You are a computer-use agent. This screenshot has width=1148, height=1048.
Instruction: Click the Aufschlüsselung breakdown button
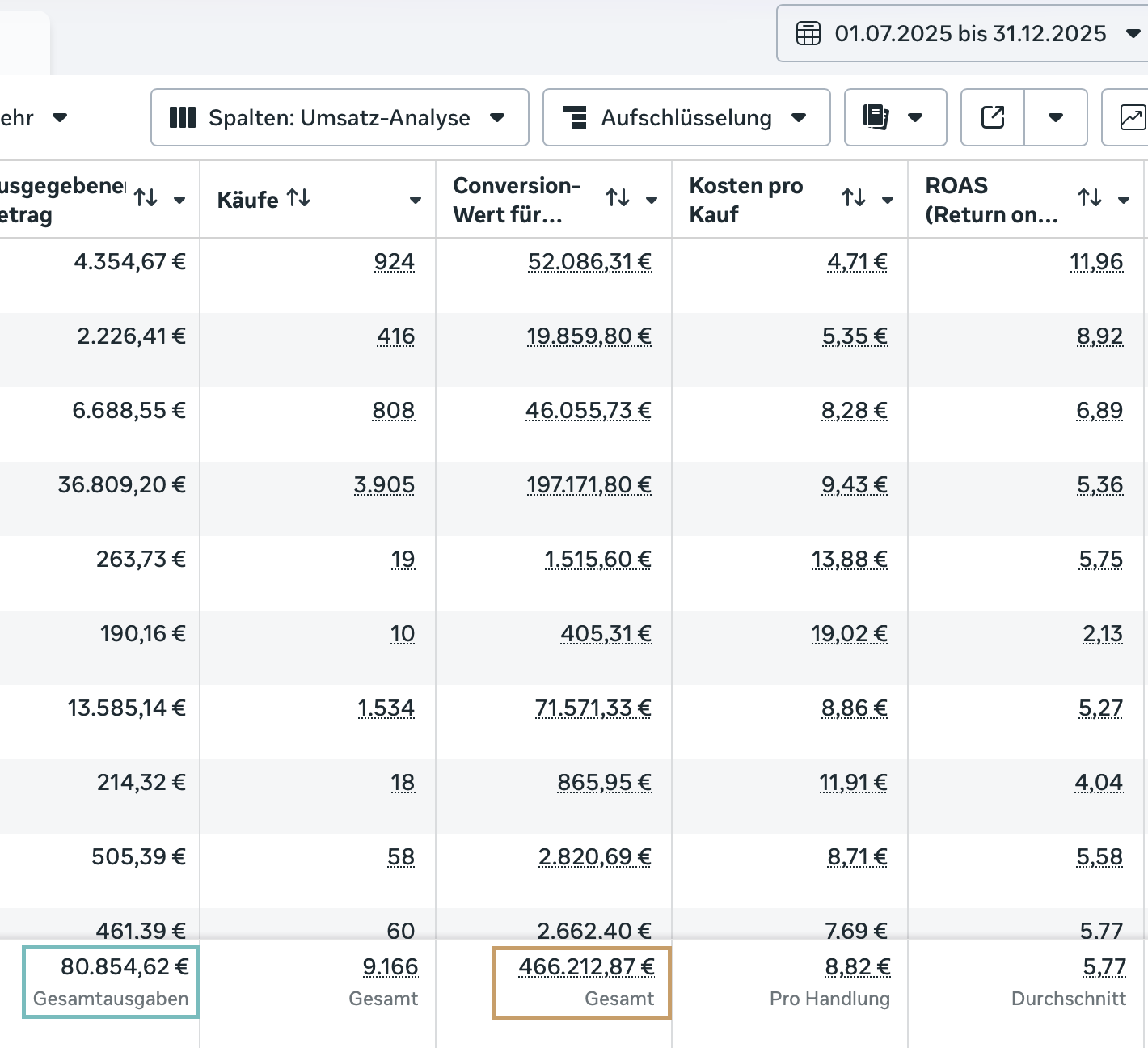pos(686,118)
